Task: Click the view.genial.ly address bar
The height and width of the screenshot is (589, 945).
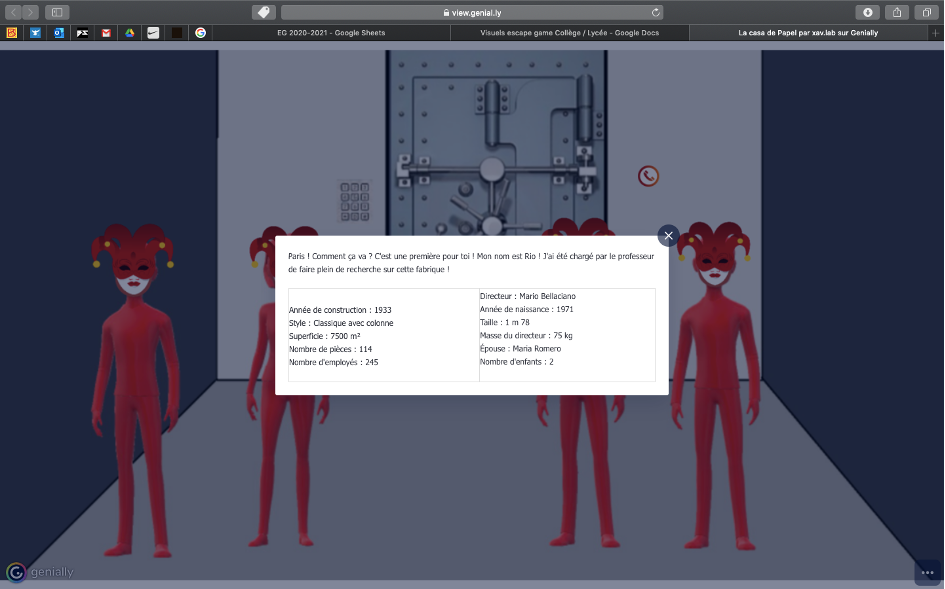Action: pyautogui.click(x=472, y=12)
